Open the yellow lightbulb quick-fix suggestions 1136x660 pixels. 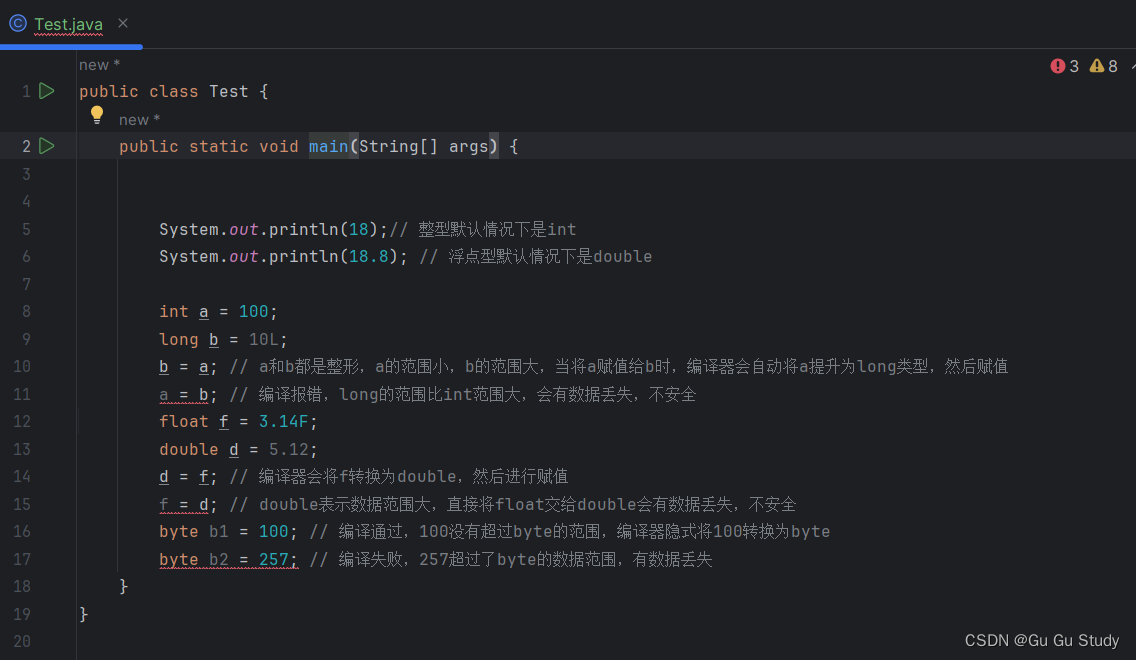(x=97, y=115)
